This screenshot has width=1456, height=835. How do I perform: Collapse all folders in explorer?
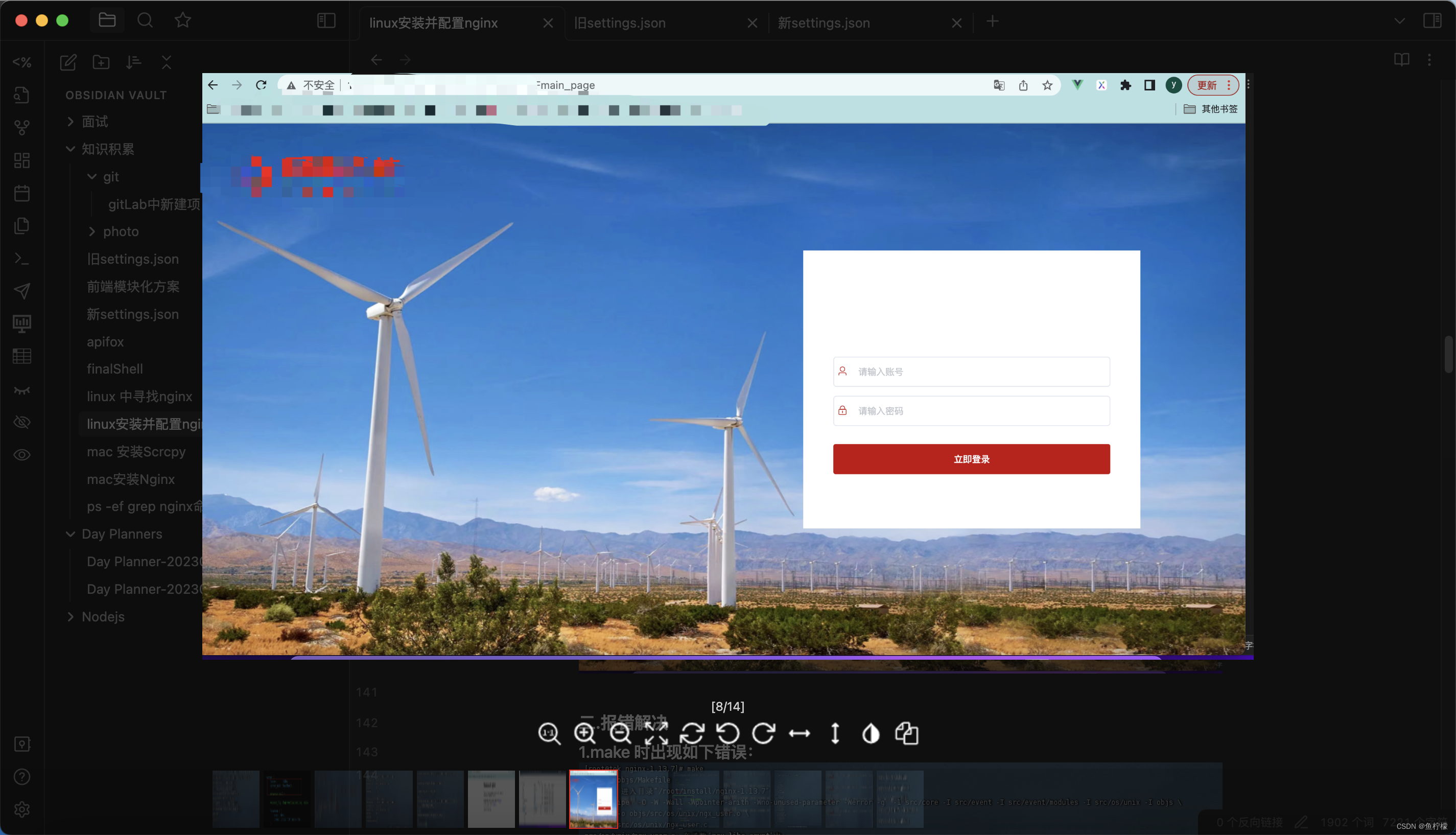point(166,62)
